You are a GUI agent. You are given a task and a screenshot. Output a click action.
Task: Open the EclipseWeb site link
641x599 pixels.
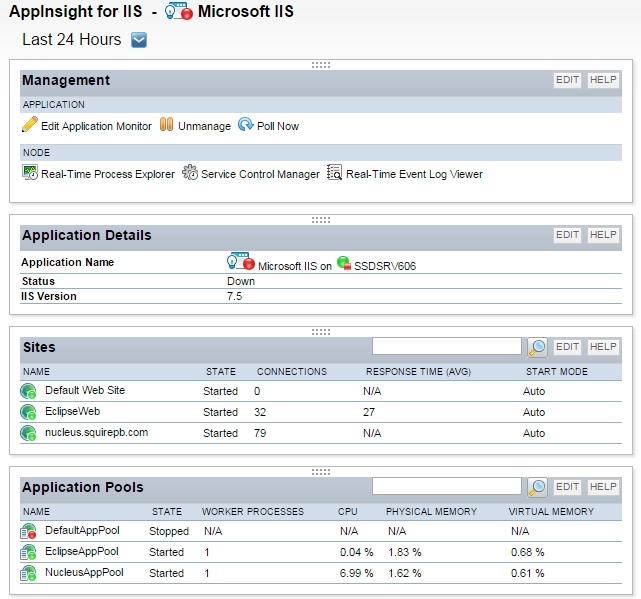[x=72, y=411]
